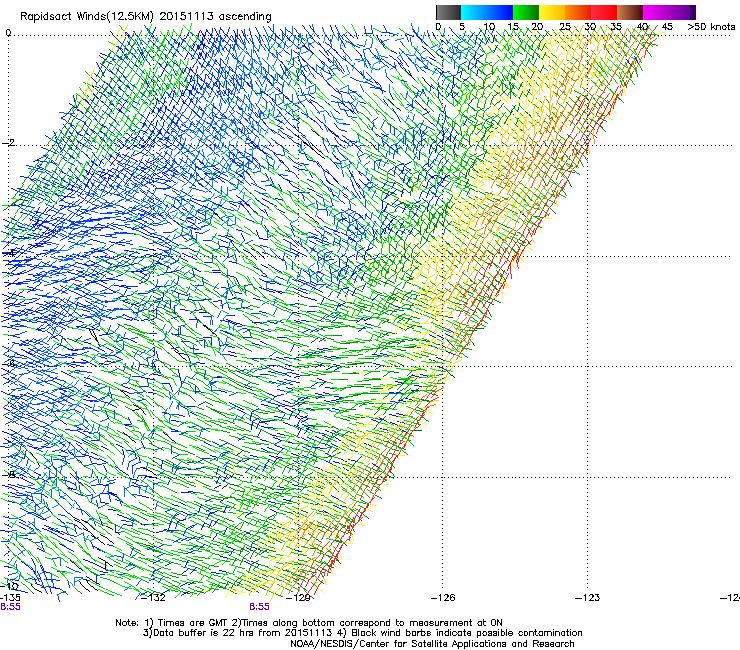The image size is (740, 650).
Task: Select the gray 0-5 knots color swatch
Action: [448, 12]
